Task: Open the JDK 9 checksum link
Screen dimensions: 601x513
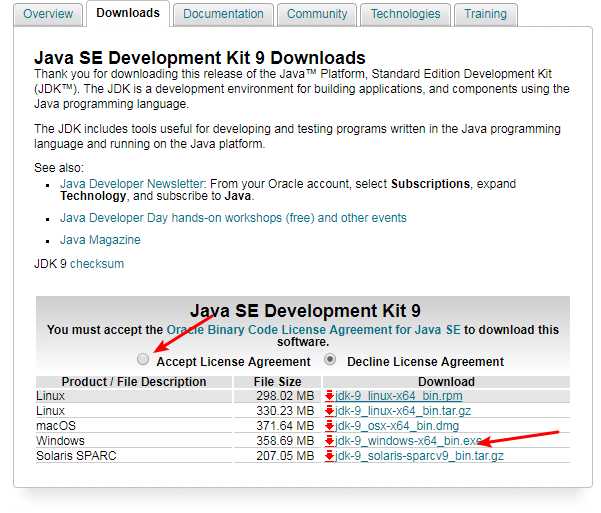Action: point(97,264)
